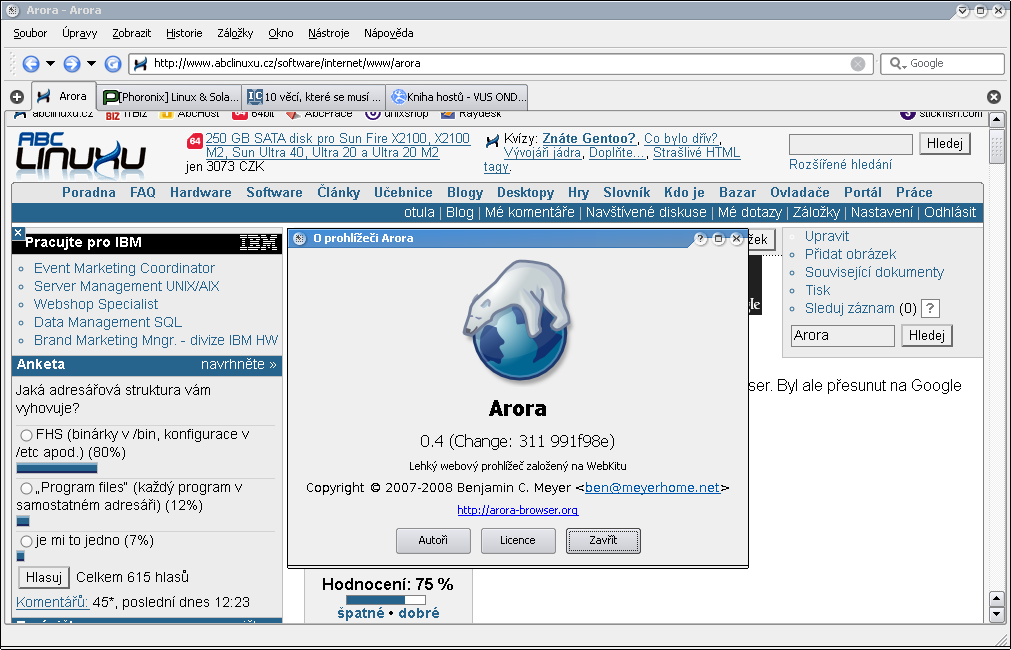
Task: Open the Soubor menu
Action: pyautogui.click(x=30, y=33)
